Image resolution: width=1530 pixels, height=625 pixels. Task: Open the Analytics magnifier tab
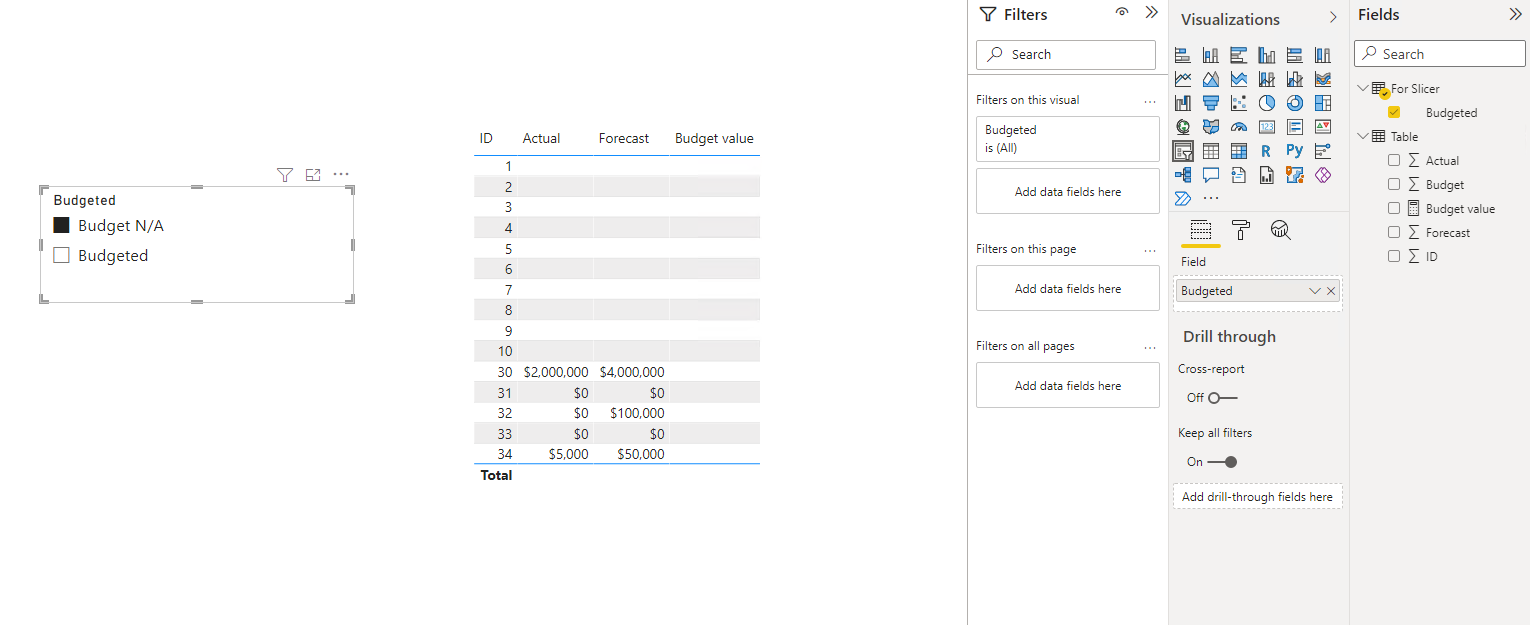click(1280, 230)
